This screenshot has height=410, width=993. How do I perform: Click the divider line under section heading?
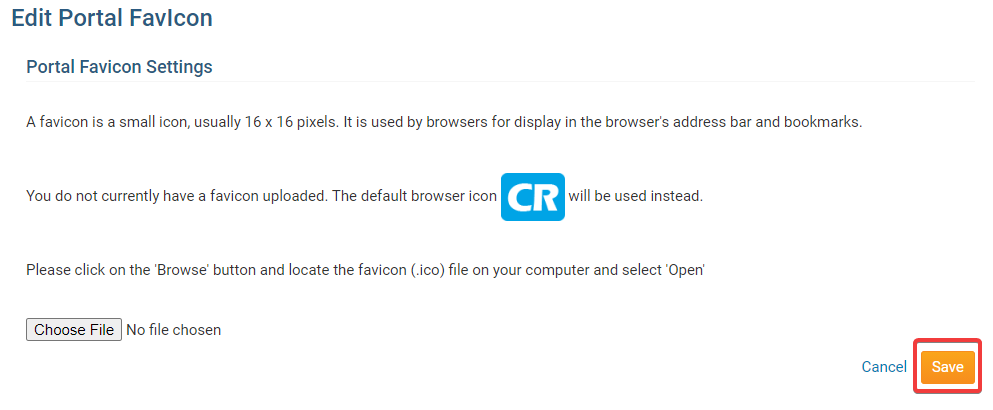(x=500, y=81)
